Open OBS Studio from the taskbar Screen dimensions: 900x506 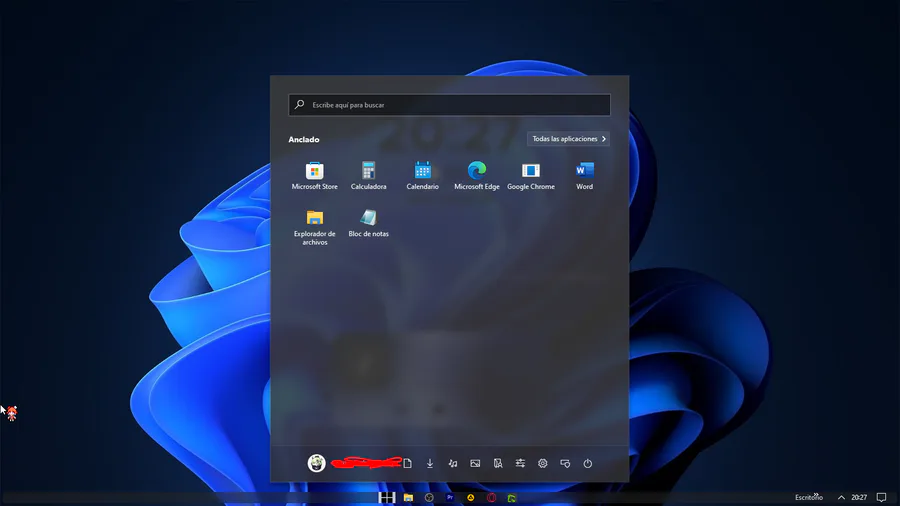[429, 497]
